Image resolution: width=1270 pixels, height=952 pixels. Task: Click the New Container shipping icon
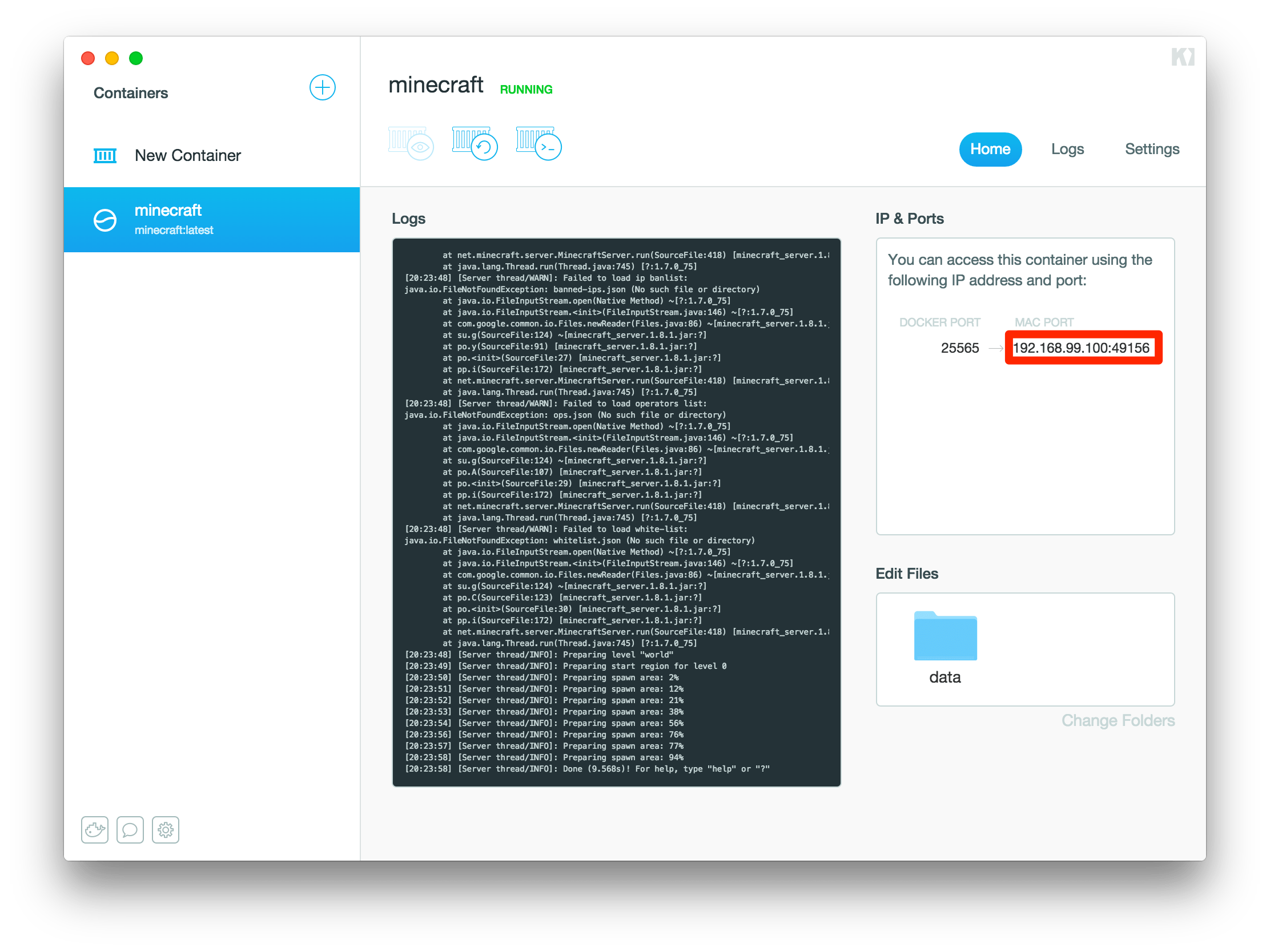coord(105,155)
